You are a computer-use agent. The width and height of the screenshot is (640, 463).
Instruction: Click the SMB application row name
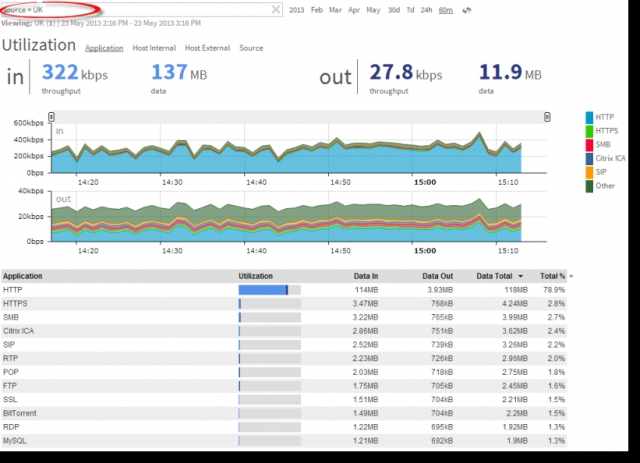[x=11, y=317]
